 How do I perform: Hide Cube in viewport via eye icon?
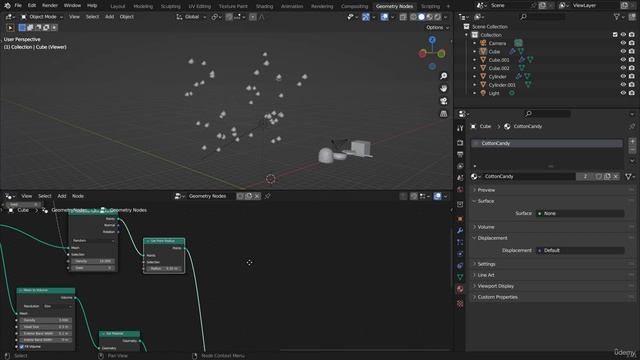(623, 52)
